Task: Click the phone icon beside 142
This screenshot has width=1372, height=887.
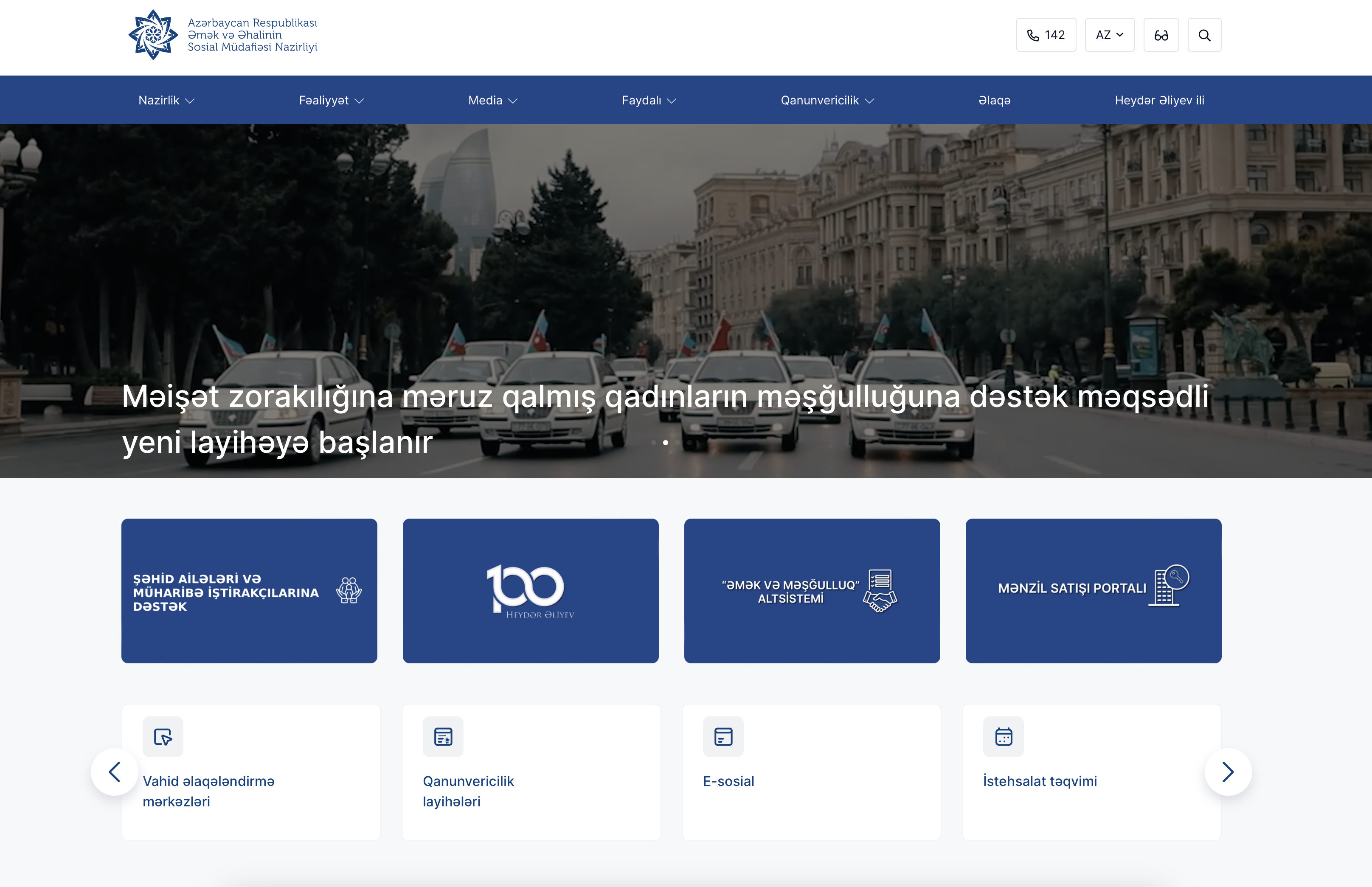Action: point(1033,35)
